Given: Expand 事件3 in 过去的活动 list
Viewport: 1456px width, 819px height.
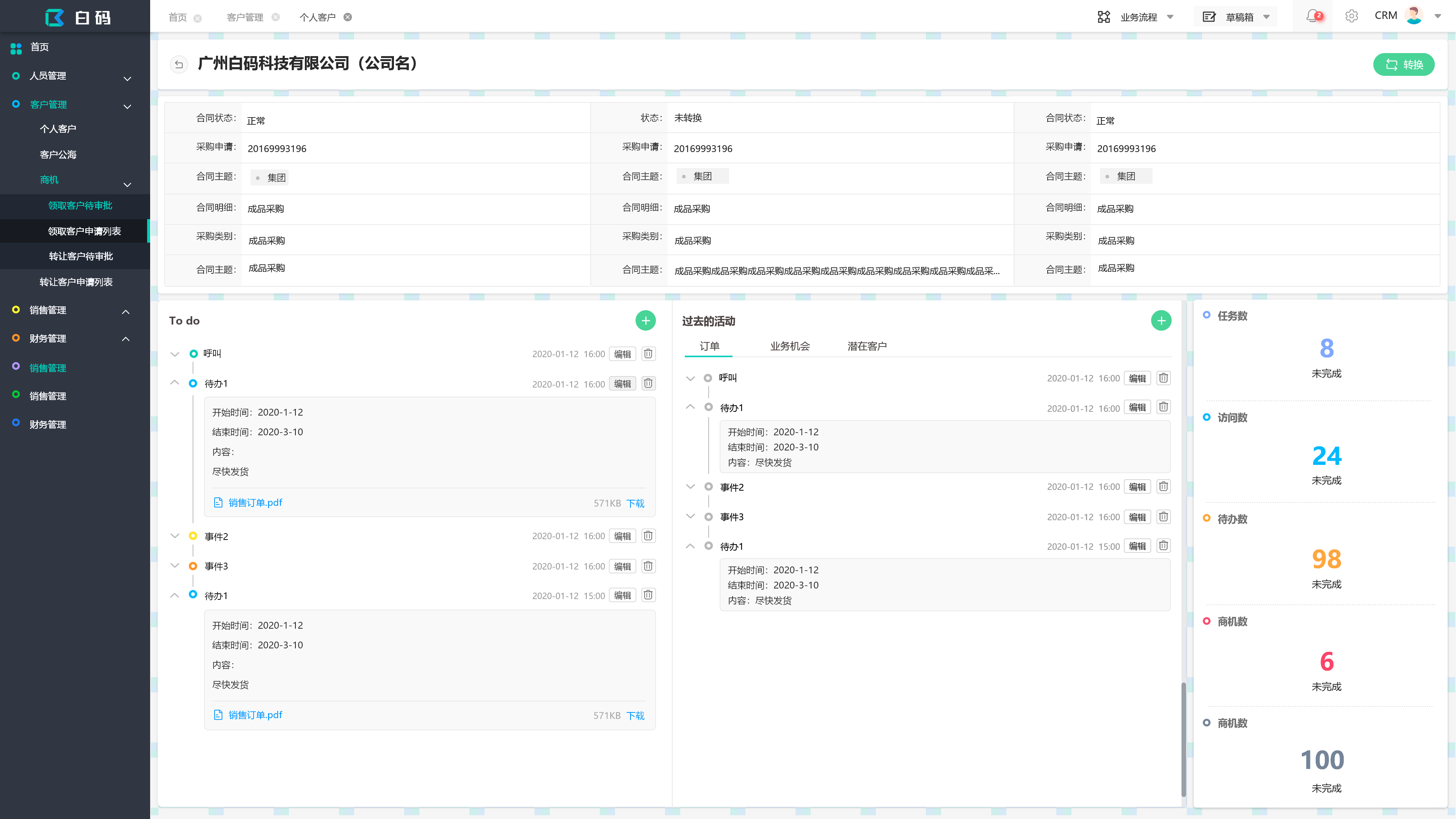Looking at the screenshot, I should click(x=690, y=516).
